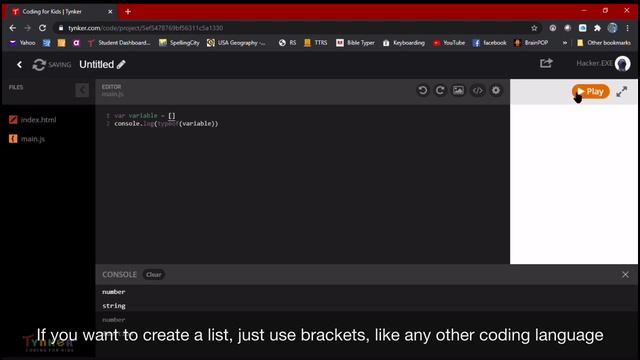Screen dimensions: 640x360
Task: Open a new browser tab
Action: click(x=128, y=12)
